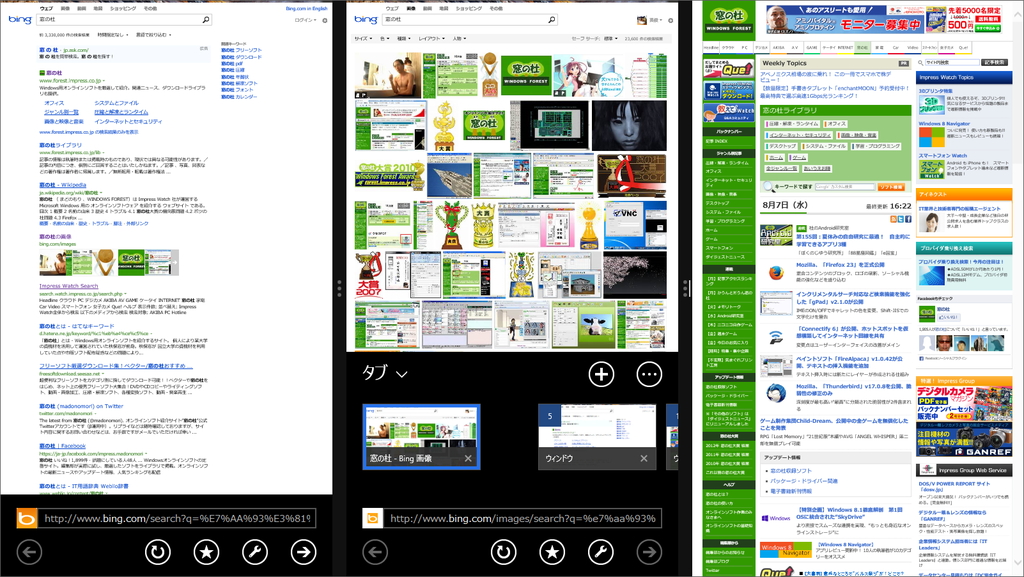1024x577 pixels.
Task: Open the オフィス category in 窓の杜ライブラリ box
Action: [836, 123]
